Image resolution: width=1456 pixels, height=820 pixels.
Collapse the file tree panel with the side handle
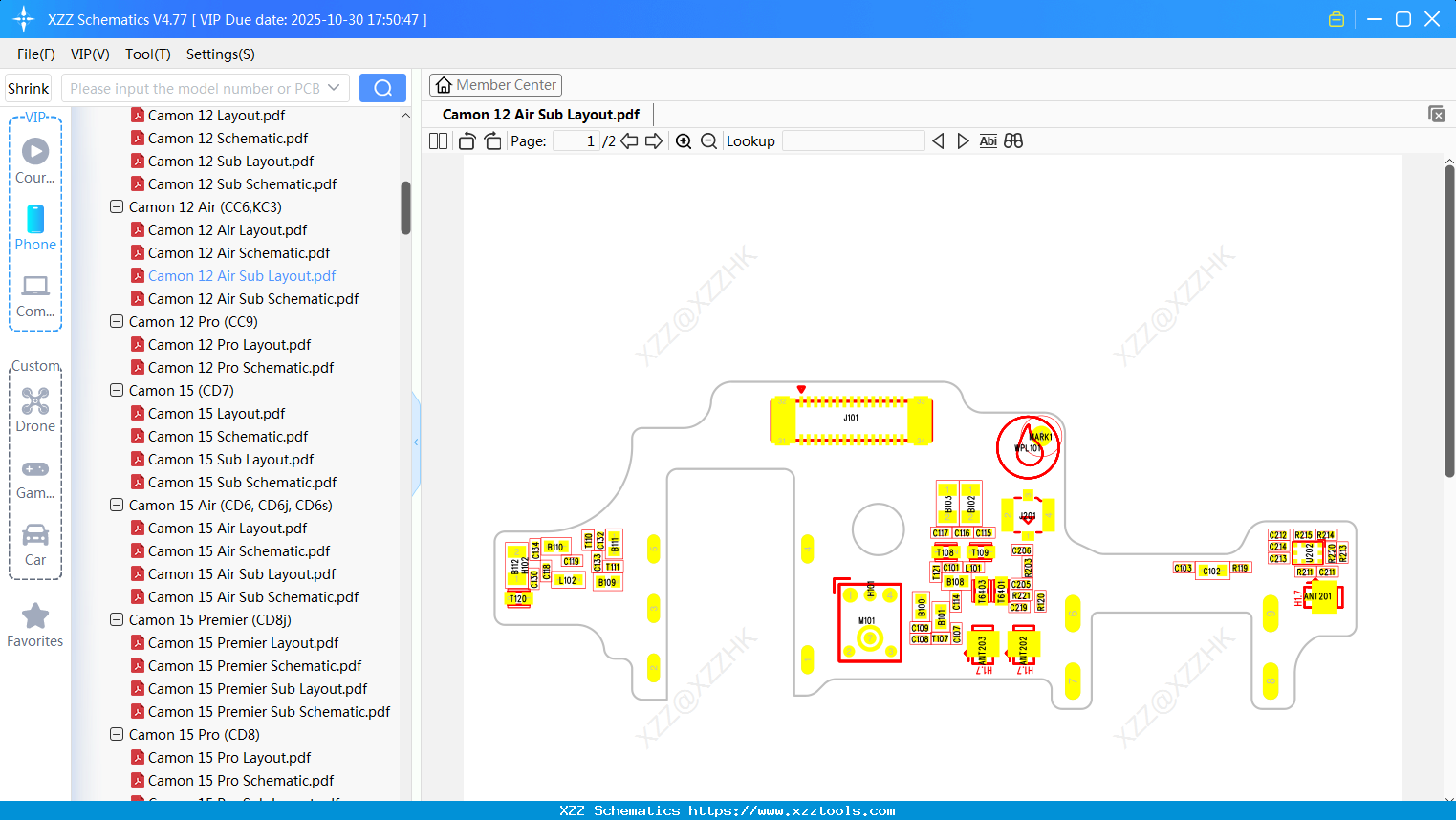click(x=416, y=442)
